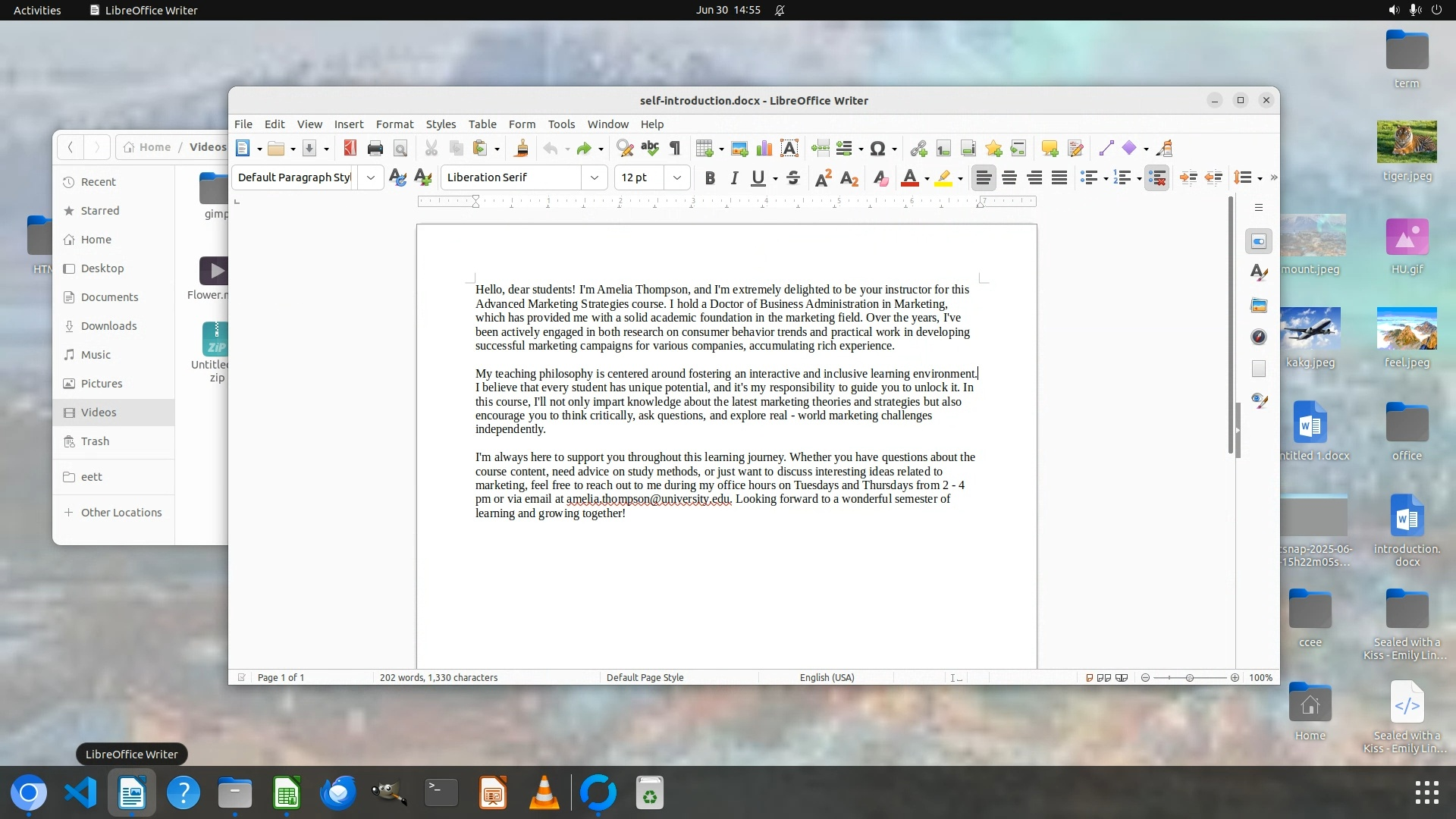The width and height of the screenshot is (1456, 819).
Task: Toggle formatting marks pilcrow button
Action: click(675, 149)
